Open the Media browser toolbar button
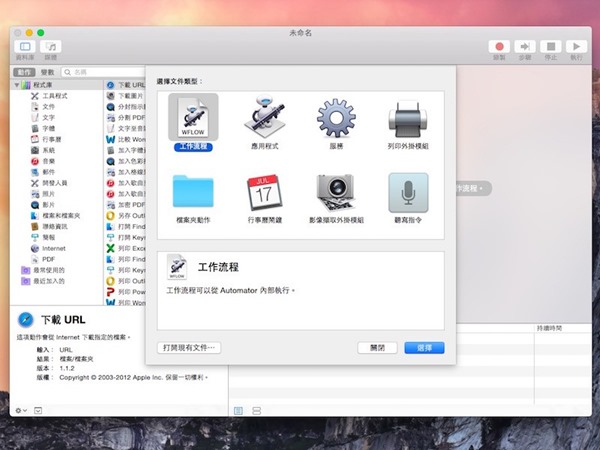The width and height of the screenshot is (600, 450). (51, 47)
